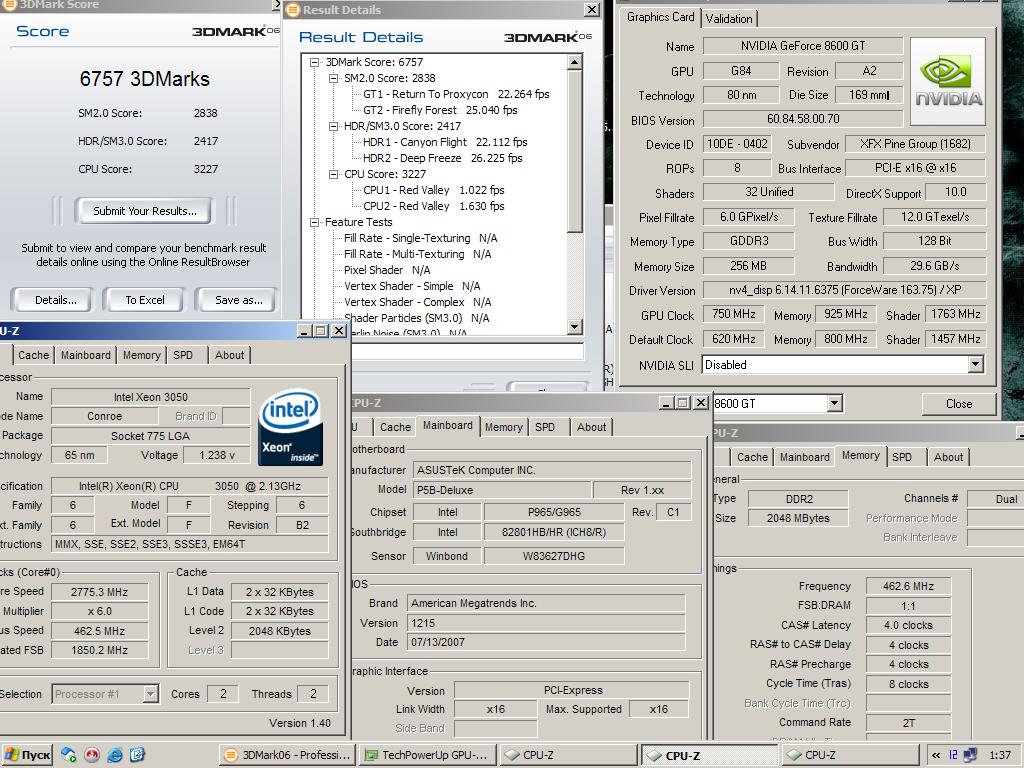This screenshot has width=1024, height=768.
Task: Open Cache tab in Xeon CPU-Z window
Action: click(x=33, y=355)
